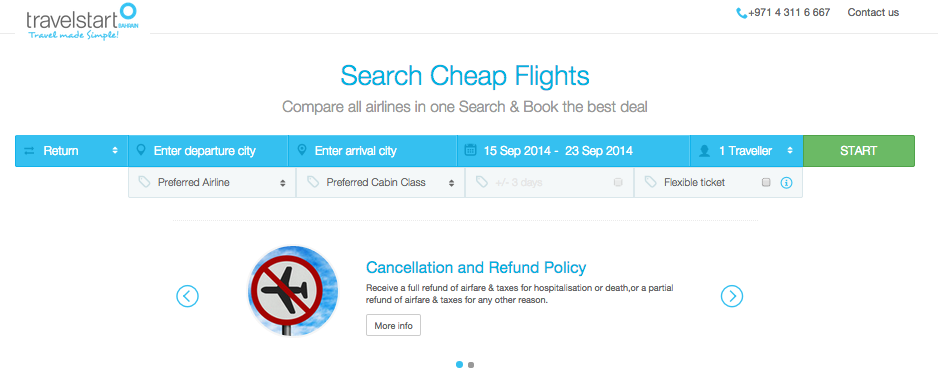
Task: Click the Enter arrival city field
Action: coord(373,151)
